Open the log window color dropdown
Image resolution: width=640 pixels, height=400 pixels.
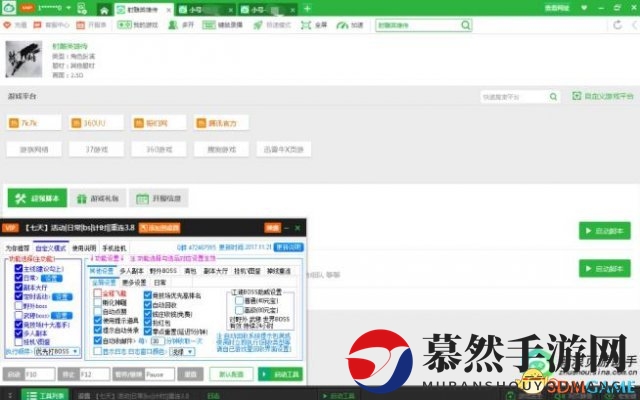tap(182, 351)
